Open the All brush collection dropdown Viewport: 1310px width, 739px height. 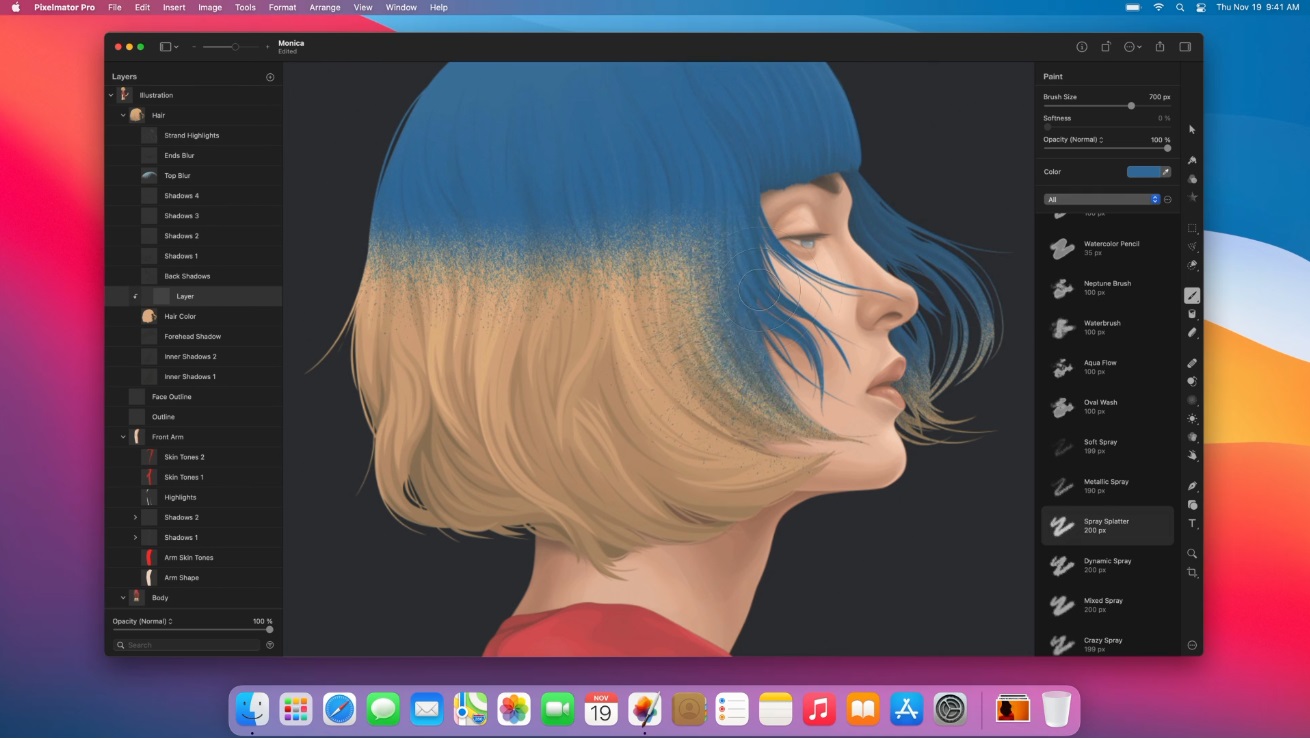pyautogui.click(x=1102, y=200)
